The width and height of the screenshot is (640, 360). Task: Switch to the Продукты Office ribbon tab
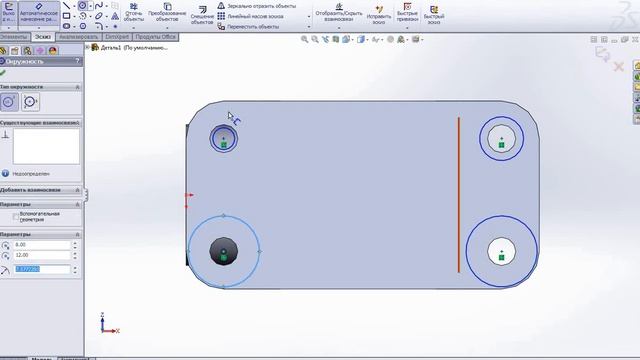(x=156, y=37)
